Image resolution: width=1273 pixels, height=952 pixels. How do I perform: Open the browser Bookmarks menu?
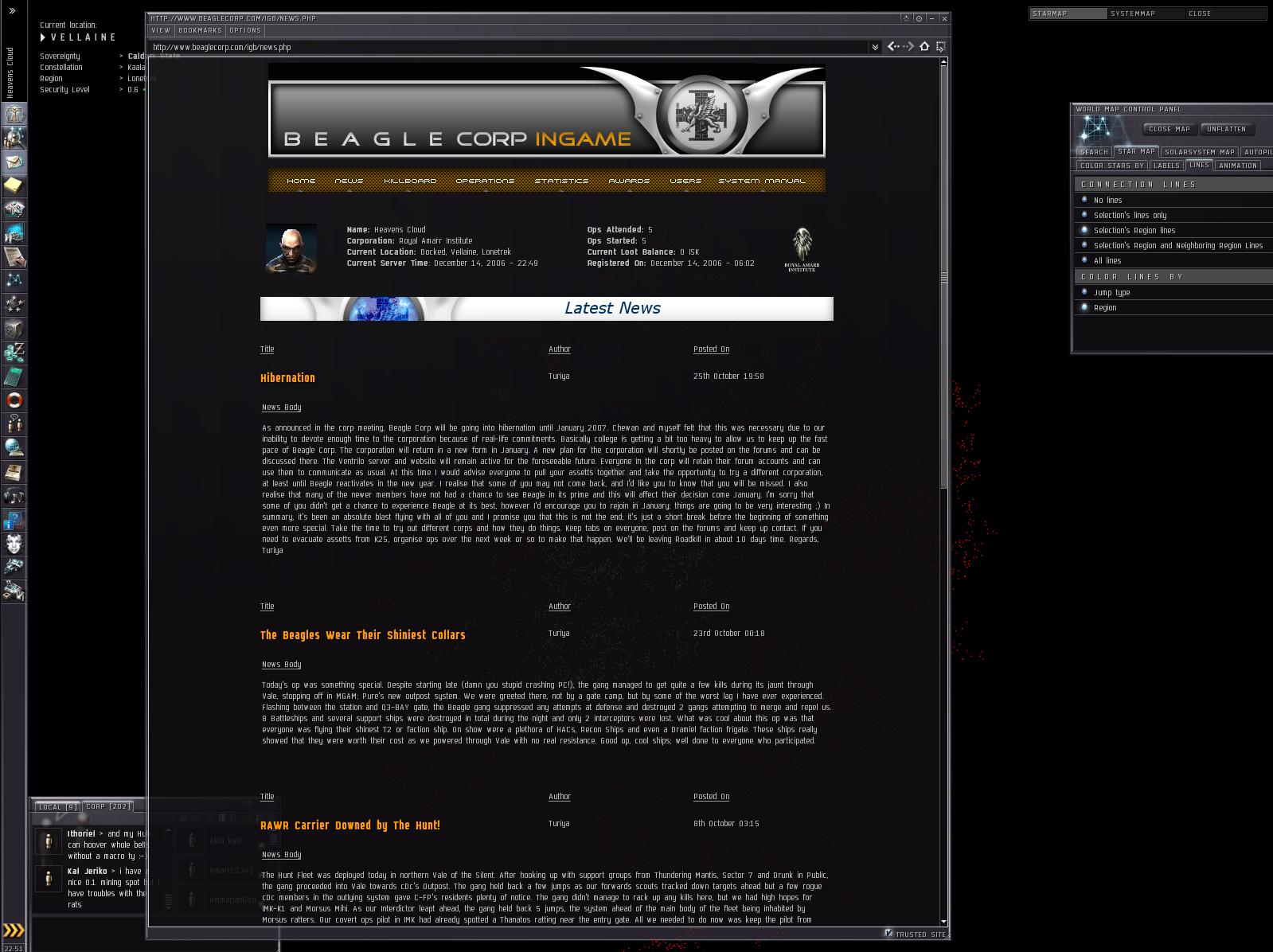point(200,30)
